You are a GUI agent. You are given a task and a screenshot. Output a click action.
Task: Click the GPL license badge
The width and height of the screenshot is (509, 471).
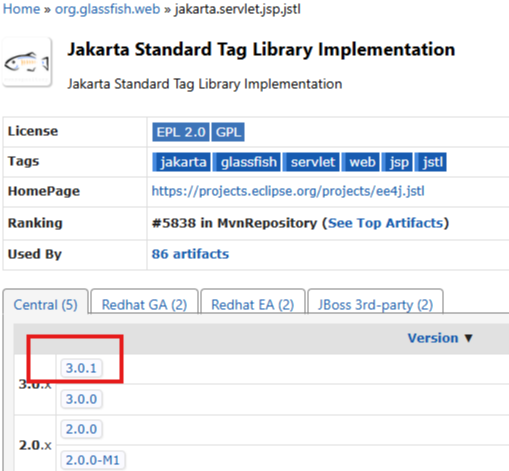(228, 132)
